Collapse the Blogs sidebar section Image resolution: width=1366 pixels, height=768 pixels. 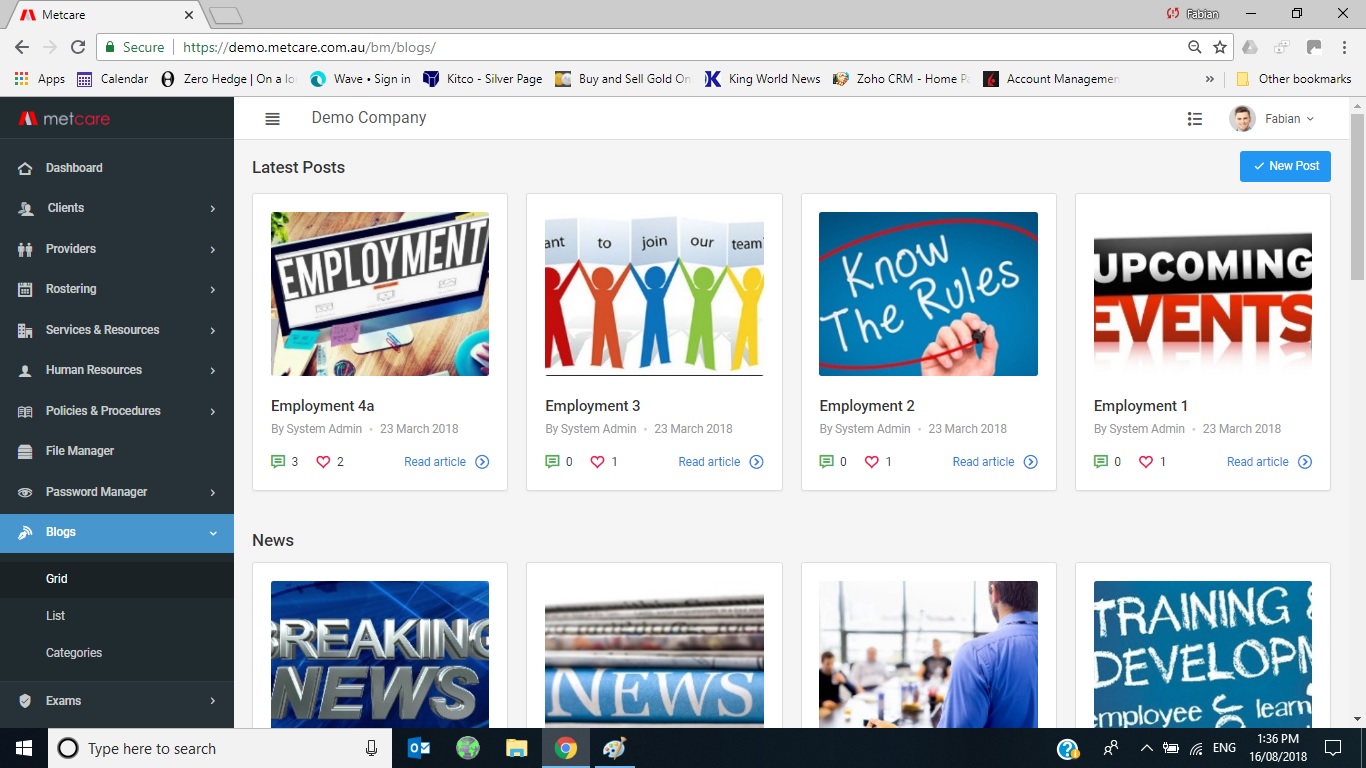tap(117, 533)
